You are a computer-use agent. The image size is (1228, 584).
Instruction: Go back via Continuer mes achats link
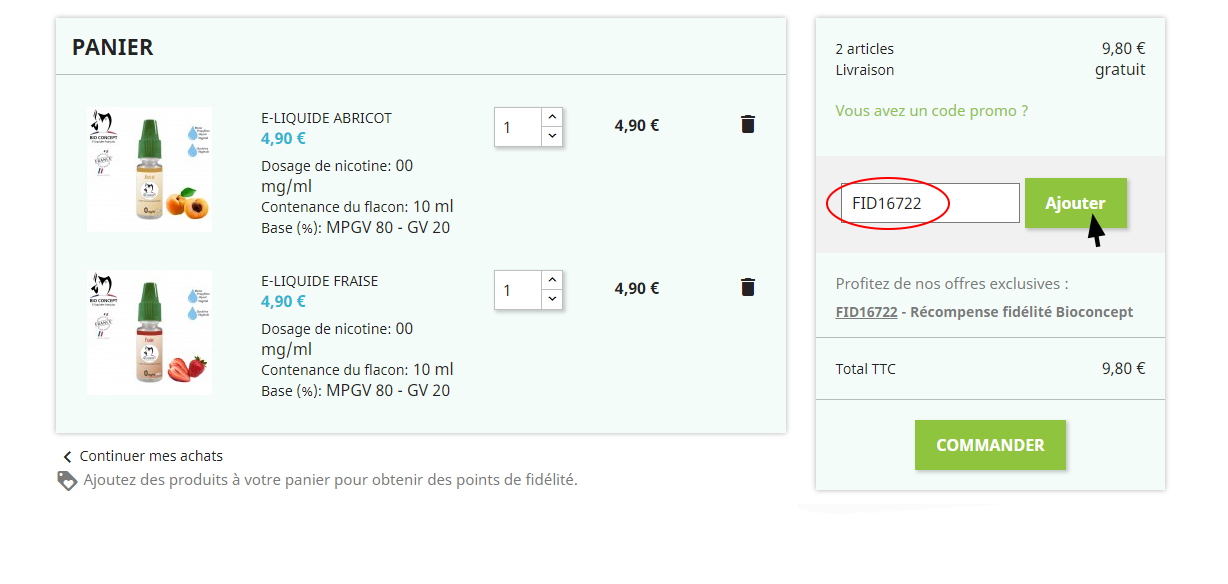click(x=151, y=456)
